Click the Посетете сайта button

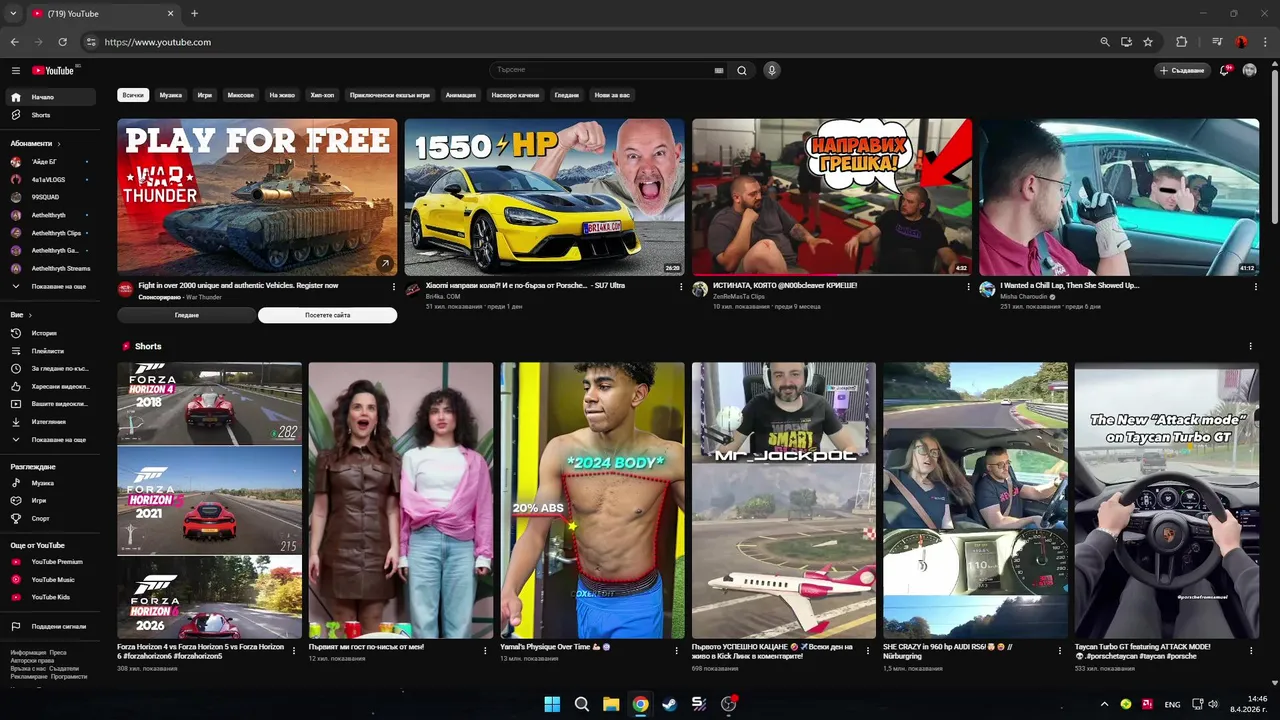(x=328, y=315)
